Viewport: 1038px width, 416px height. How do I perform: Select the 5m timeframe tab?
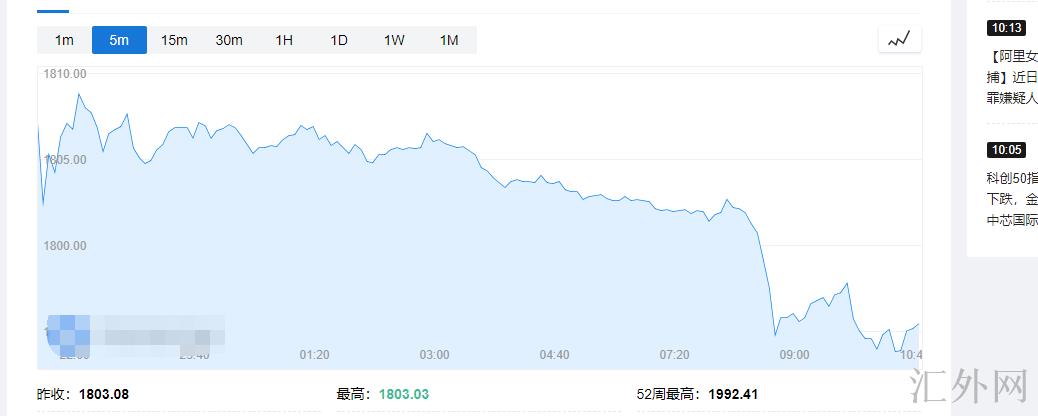pyautogui.click(x=119, y=40)
